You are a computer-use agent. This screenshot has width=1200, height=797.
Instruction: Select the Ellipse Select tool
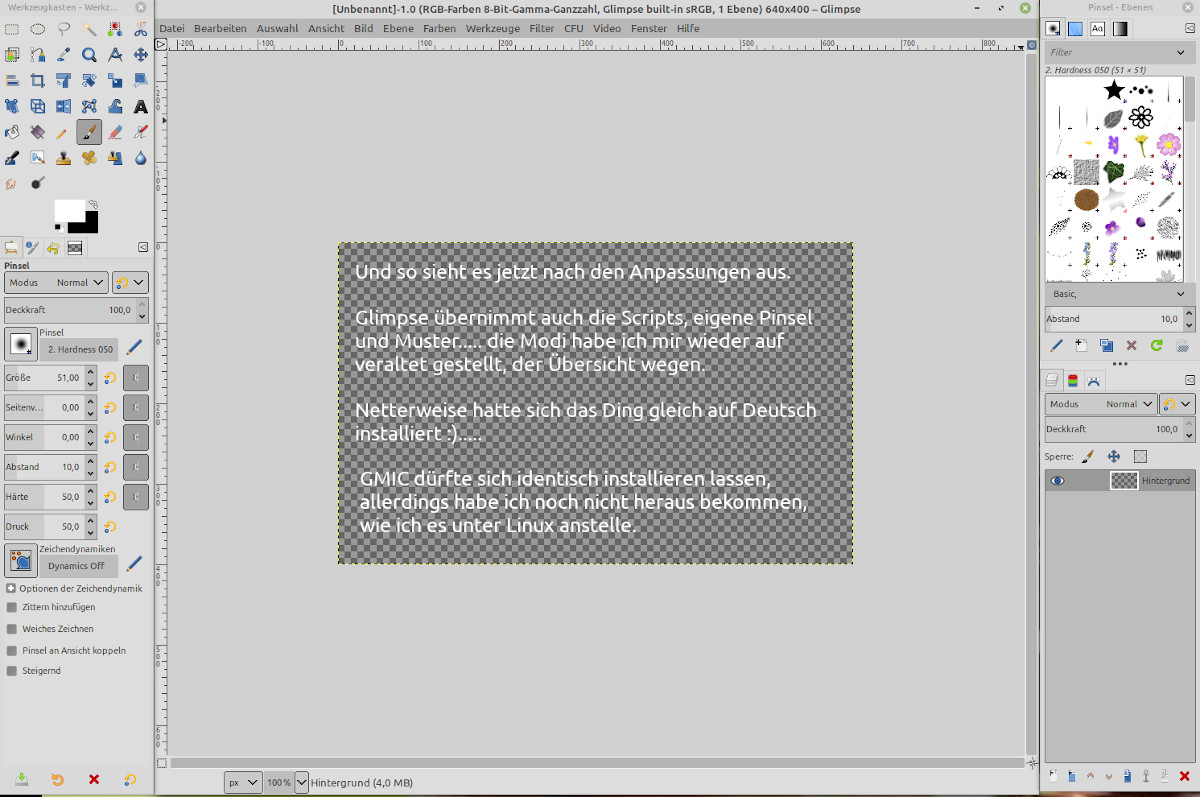[x=37, y=29]
